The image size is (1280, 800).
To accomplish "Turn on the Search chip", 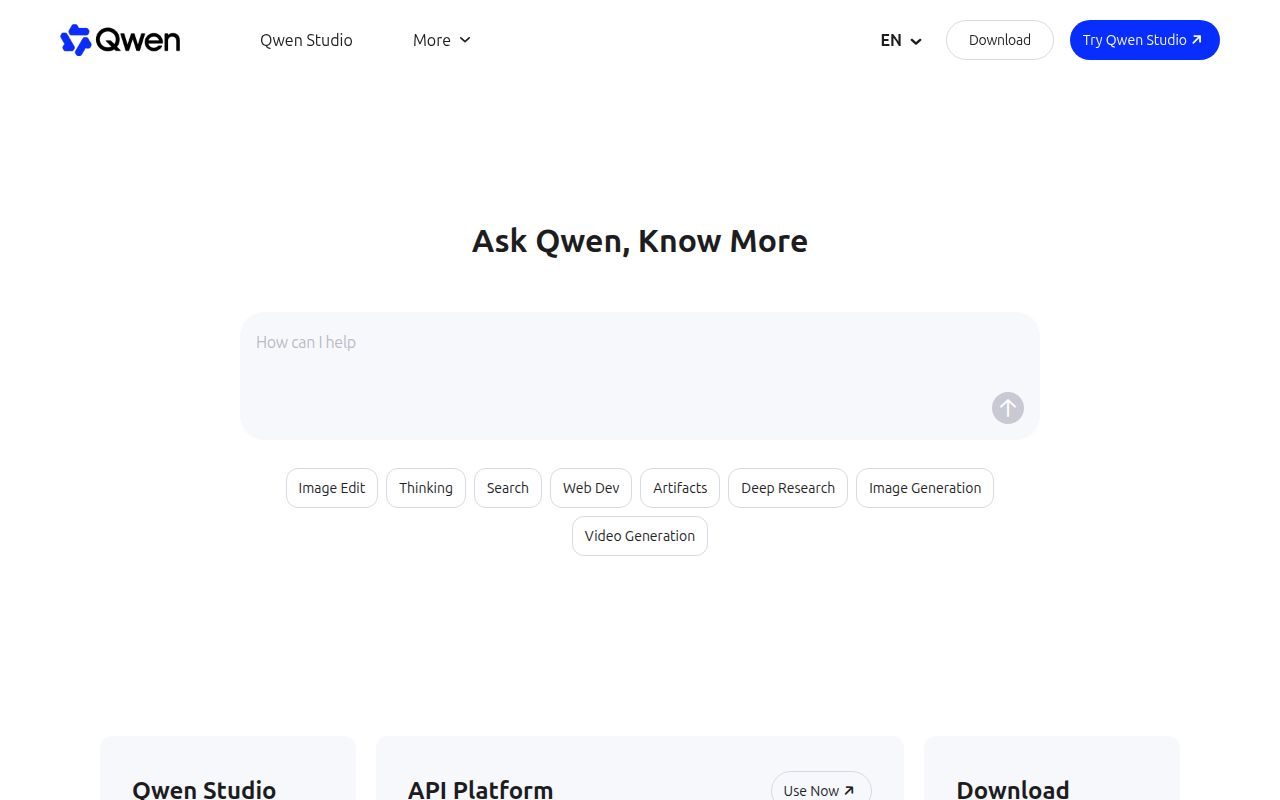I will click(x=508, y=488).
